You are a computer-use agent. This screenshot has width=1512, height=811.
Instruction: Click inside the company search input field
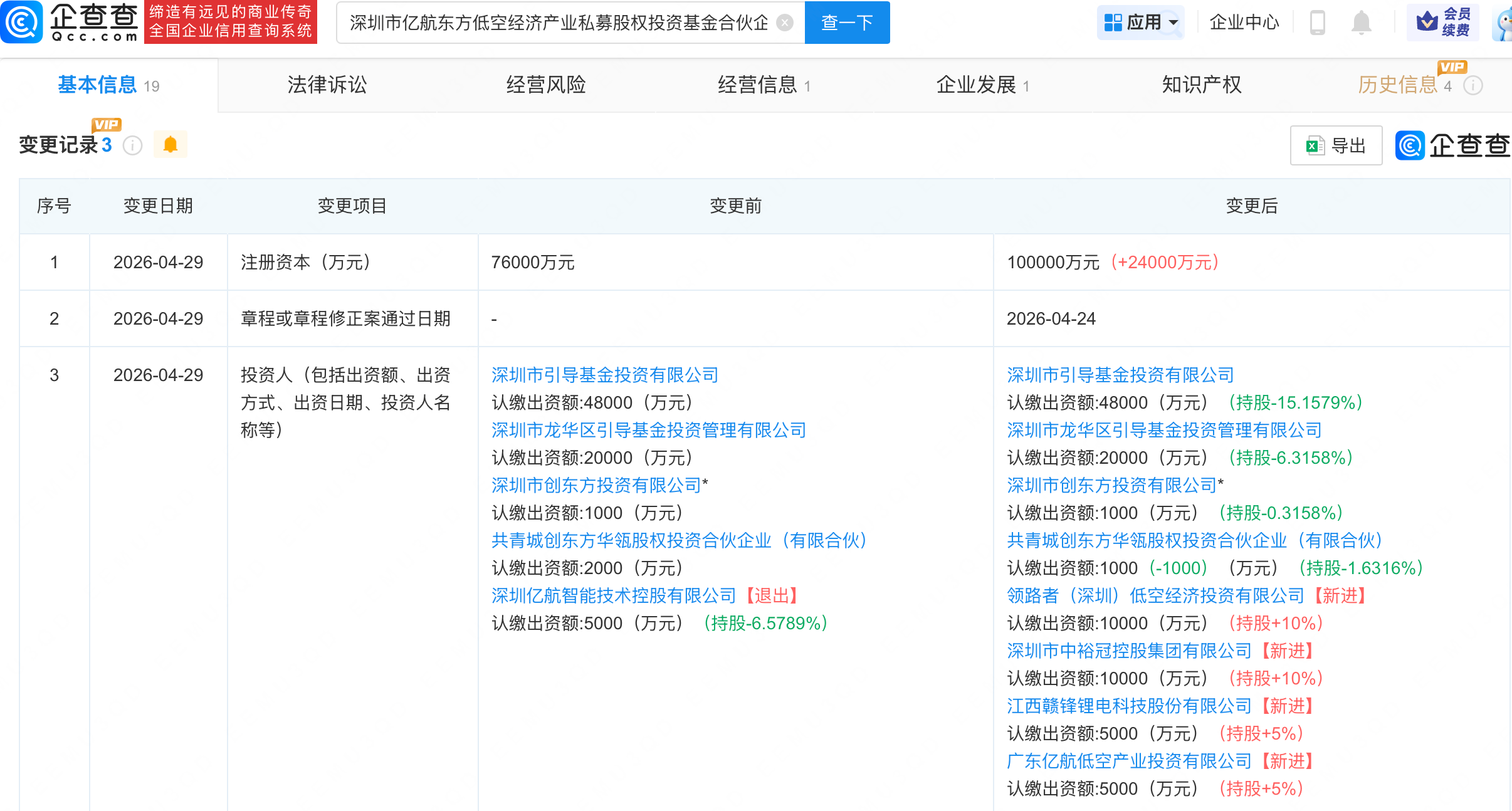point(558,23)
